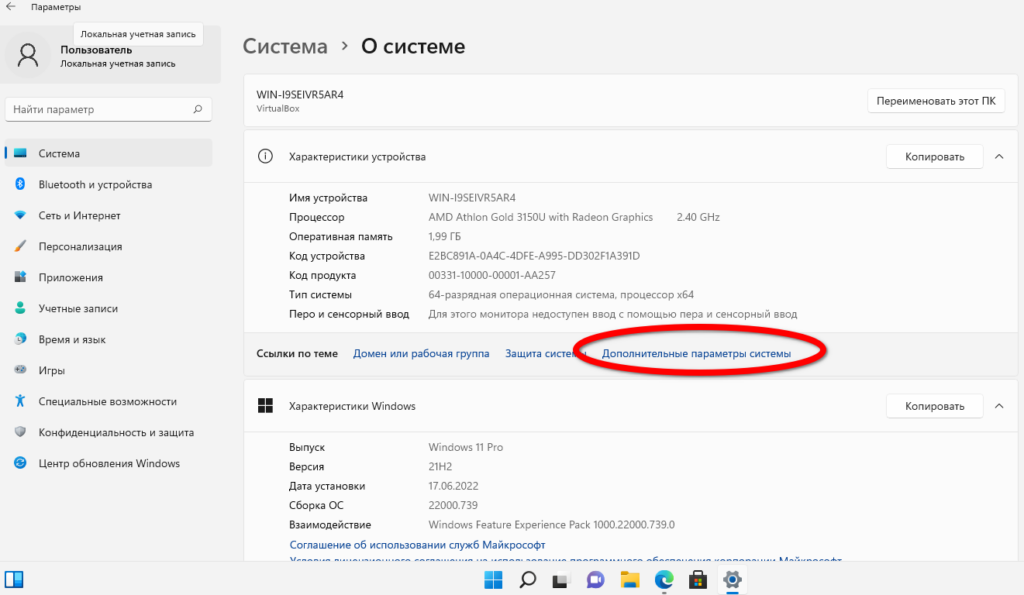Focus the Найти параметр search field

pos(108,109)
